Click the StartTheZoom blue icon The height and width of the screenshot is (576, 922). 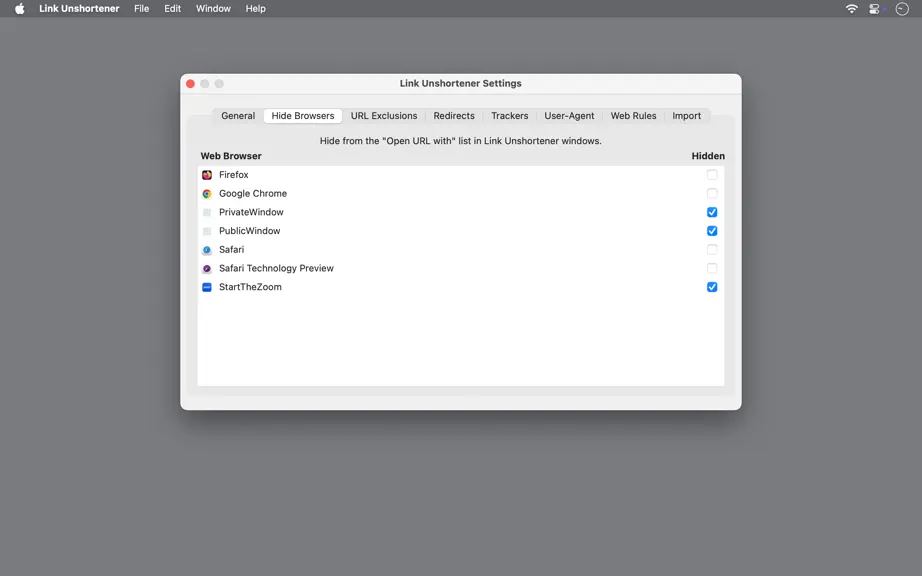207,287
